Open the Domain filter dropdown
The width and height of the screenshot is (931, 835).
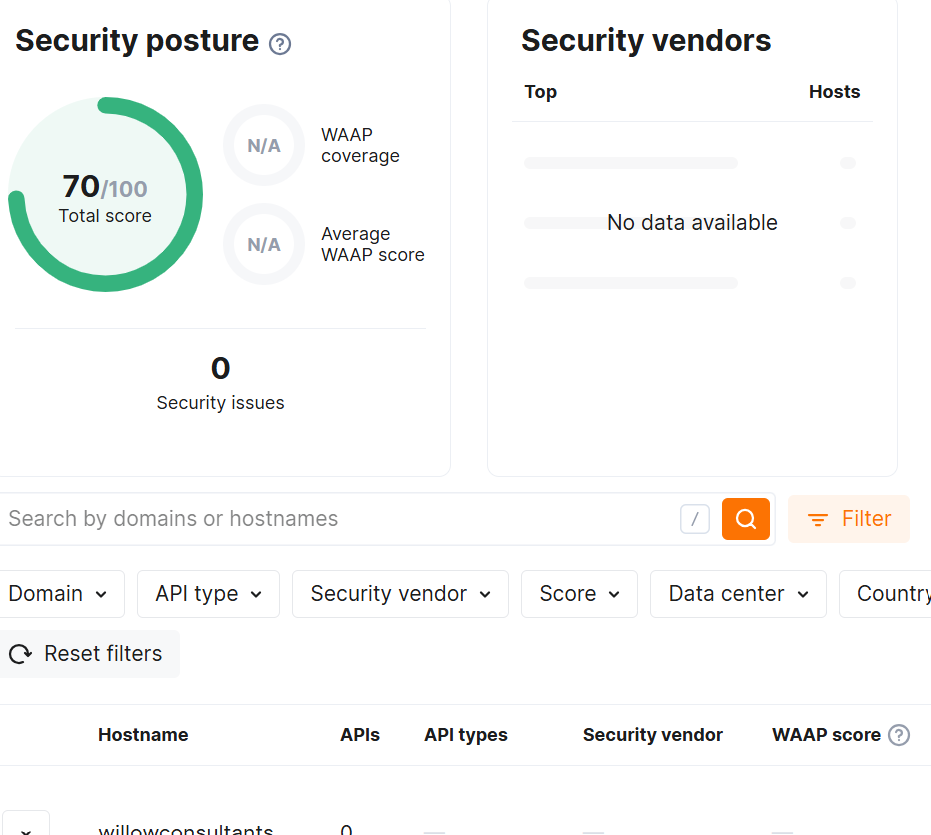62,593
